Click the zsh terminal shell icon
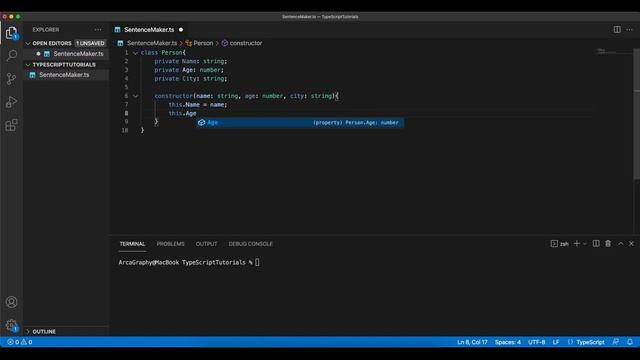 pyautogui.click(x=554, y=244)
